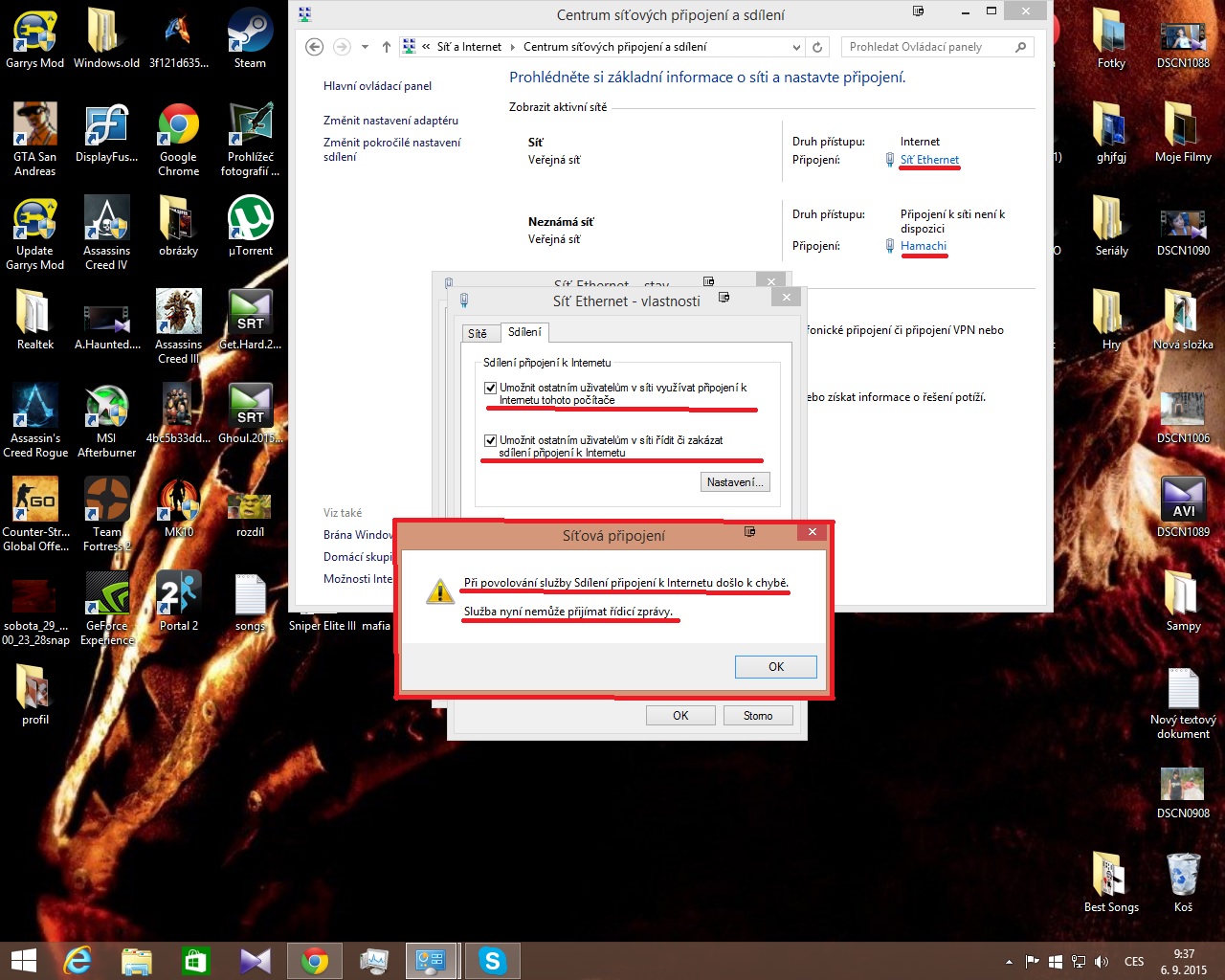Image resolution: width=1225 pixels, height=980 pixels.
Task: Open the Moje Filmy folder
Action: pos(1184,132)
